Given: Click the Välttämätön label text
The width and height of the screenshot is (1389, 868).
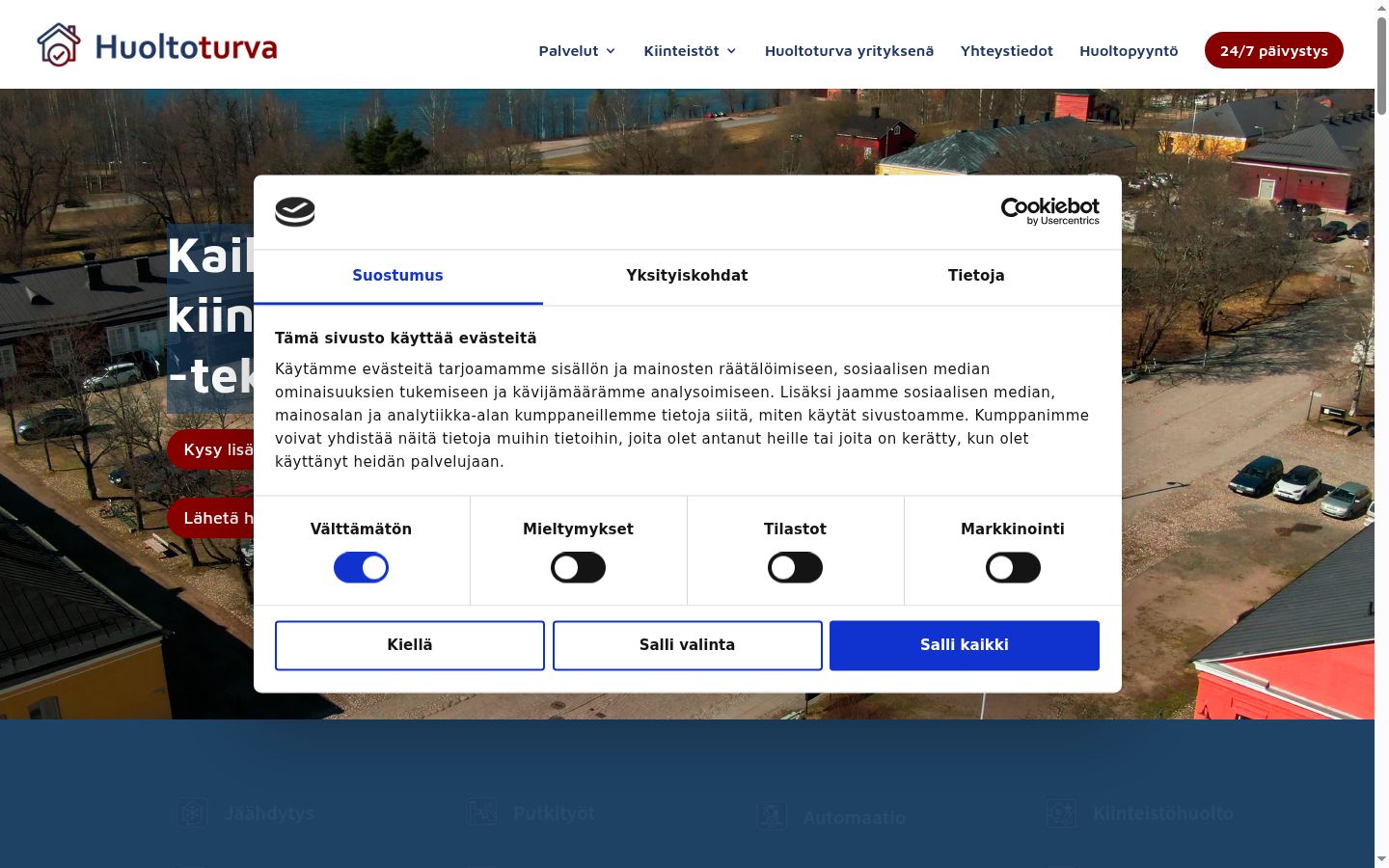Looking at the screenshot, I should [361, 529].
